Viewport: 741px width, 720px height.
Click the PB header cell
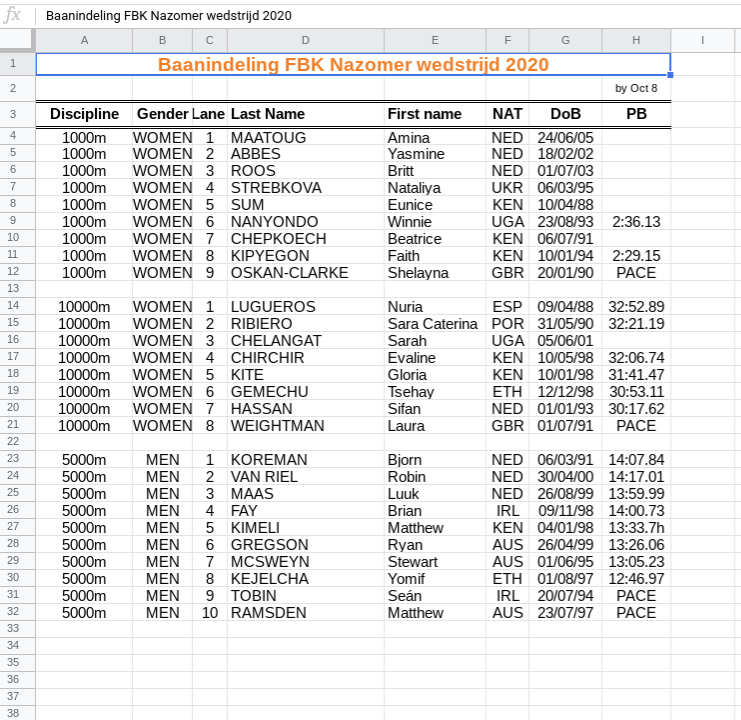tap(636, 114)
